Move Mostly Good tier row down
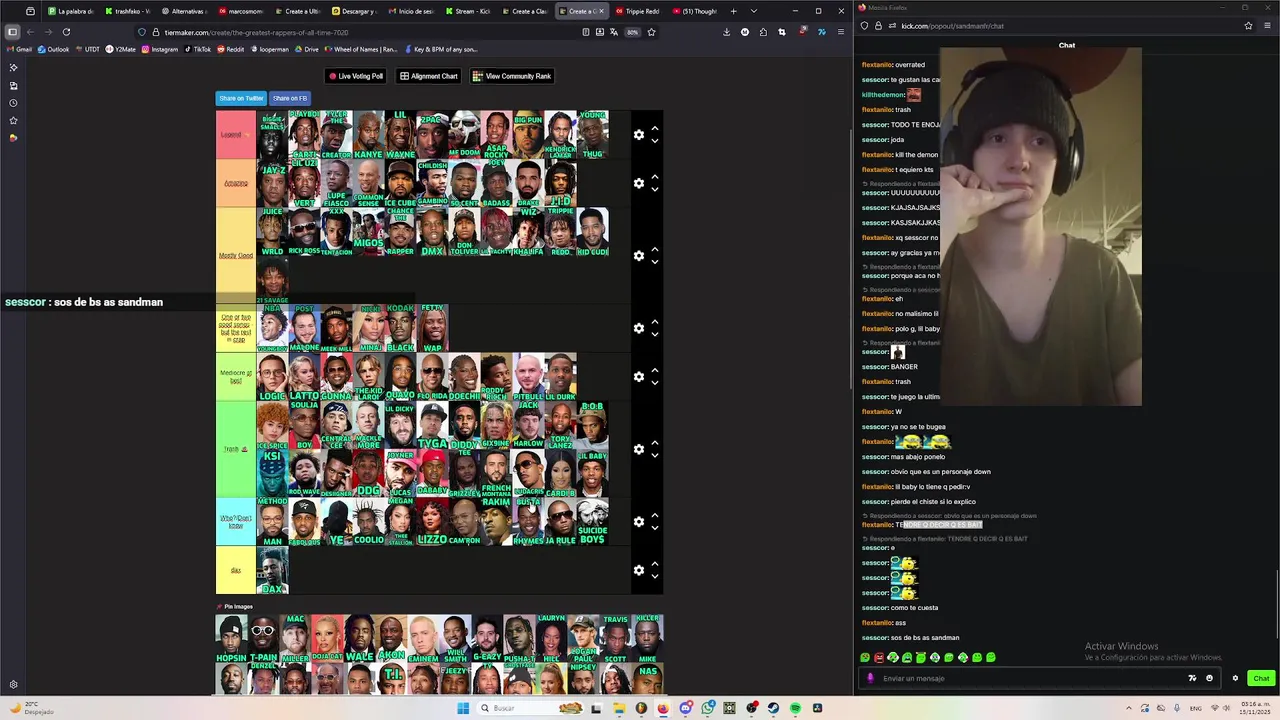 [655, 262]
